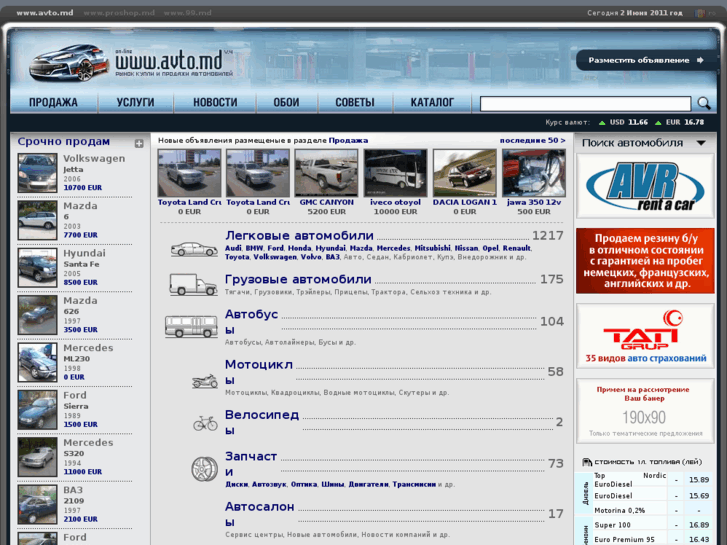
Task: Open the Поиск автомобиля dropdown arrow
Action: coord(701,143)
